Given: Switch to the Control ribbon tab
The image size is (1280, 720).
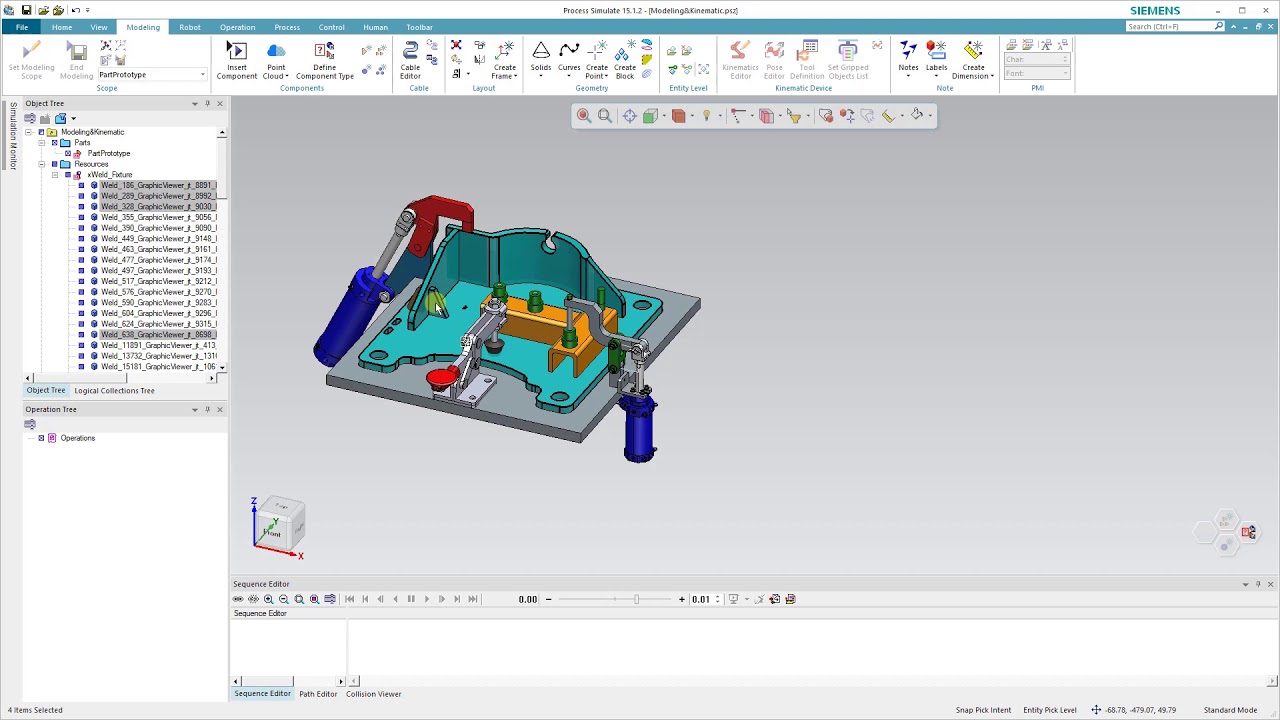Looking at the screenshot, I should (x=331, y=27).
